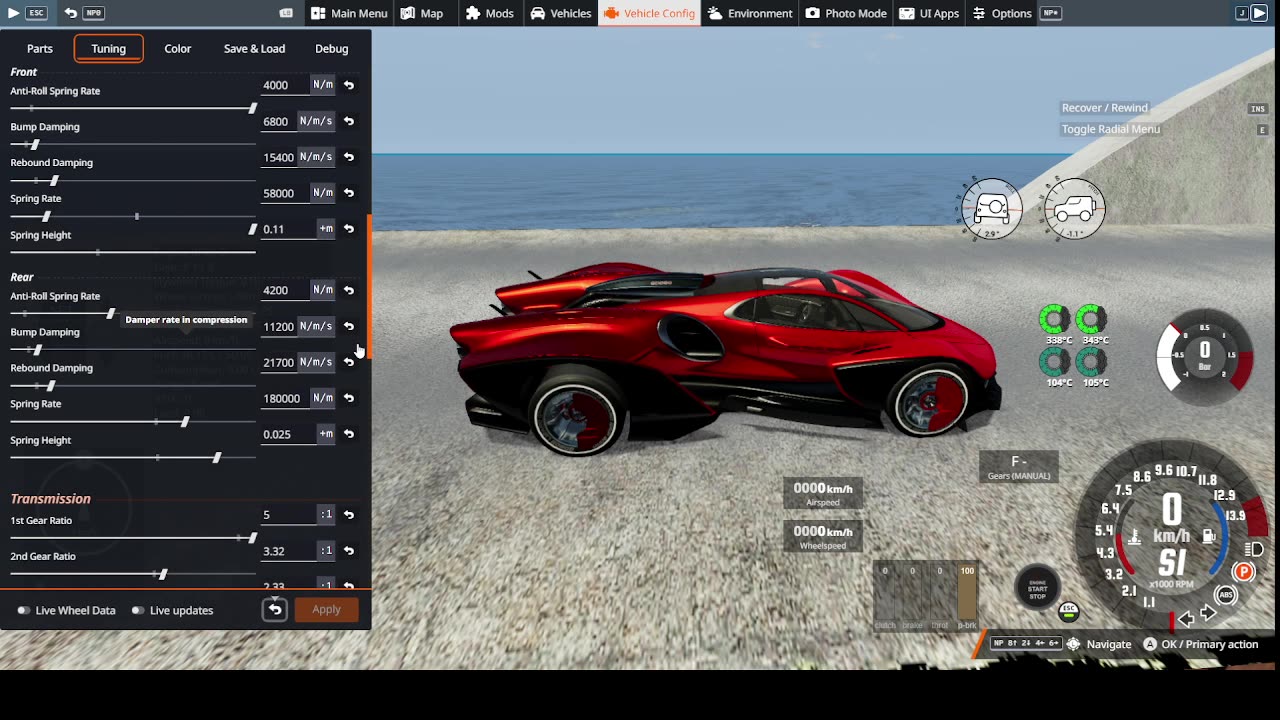Click the ESC stability indicator icon

pos(1068,610)
